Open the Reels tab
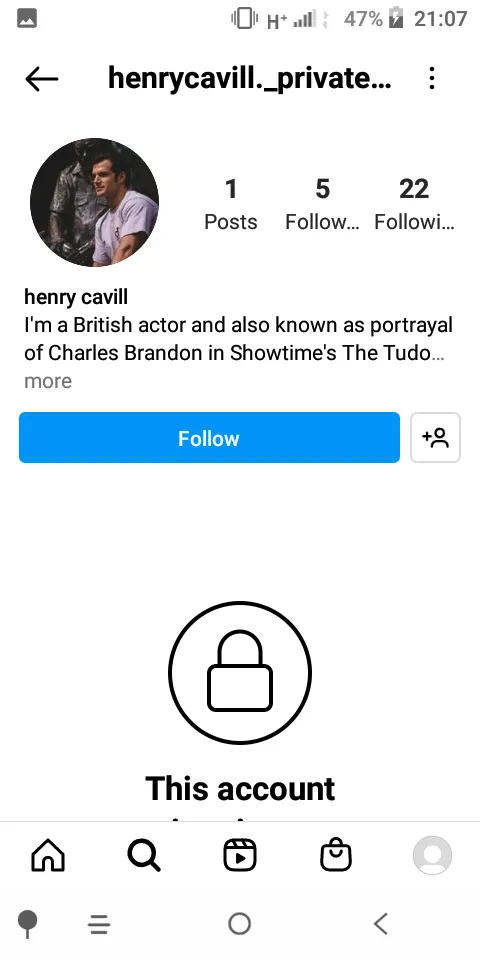Image resolution: width=480 pixels, height=960 pixels. click(240, 855)
